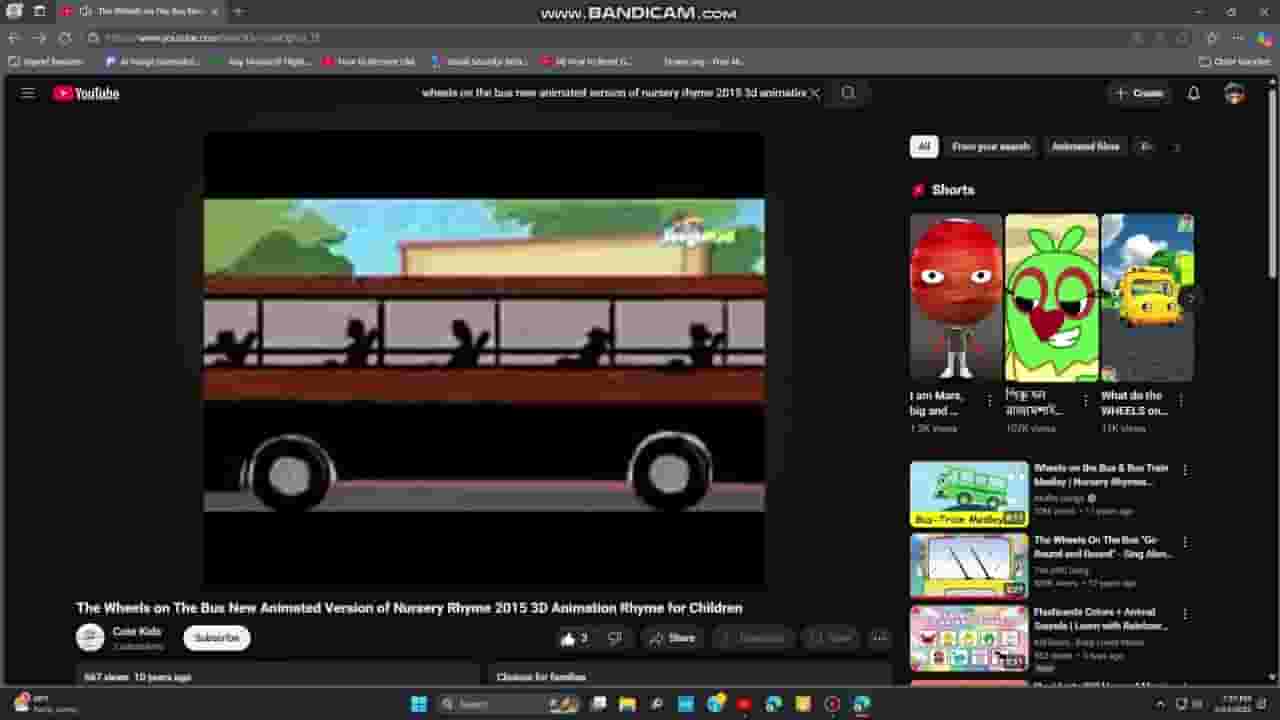Open options for Go Round and Round video
The image size is (1280, 720).
pos(1185,542)
